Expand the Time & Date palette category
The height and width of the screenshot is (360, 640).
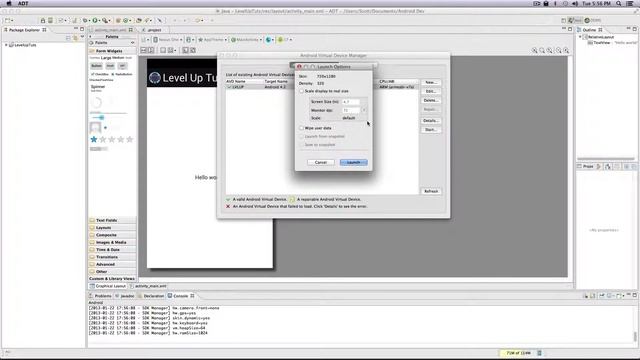pyautogui.click(x=112, y=249)
